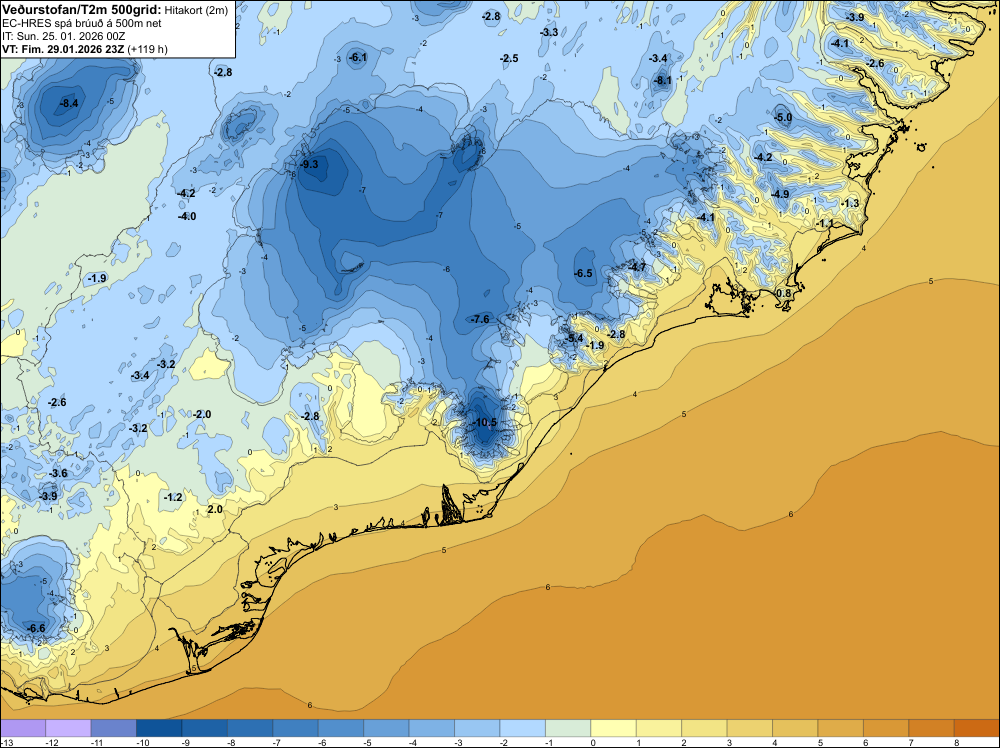This screenshot has width=1000, height=748.
Task: Click the initial time 'IT: Sun. 25. 01. 2026 00Z'
Action: (63, 36)
